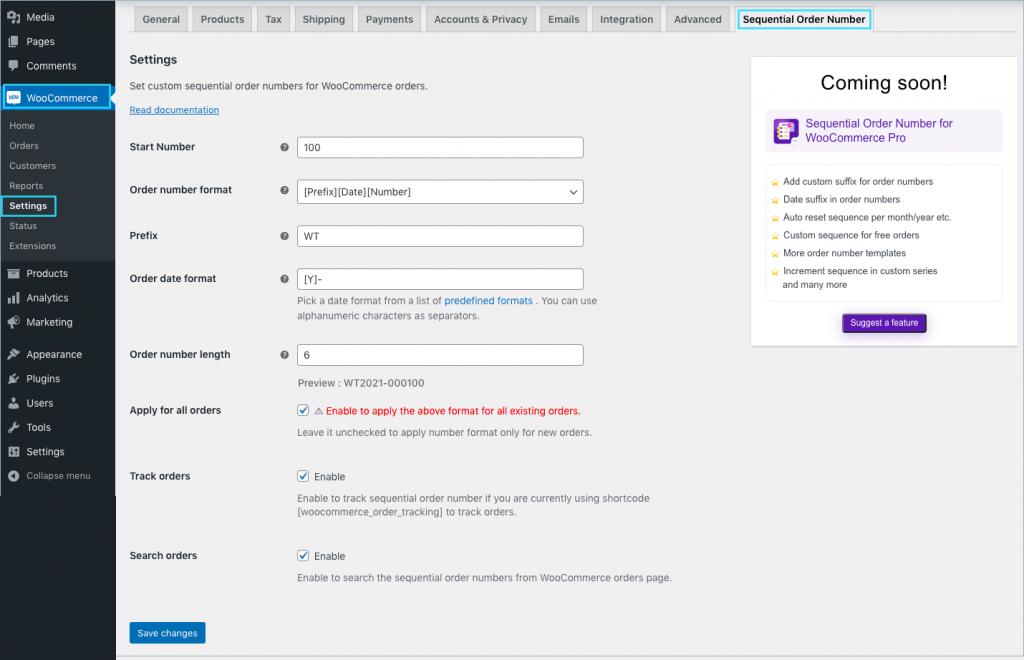Click the Collapse menu arrow icon
Image resolution: width=1024 pixels, height=660 pixels.
pyautogui.click(x=13, y=476)
